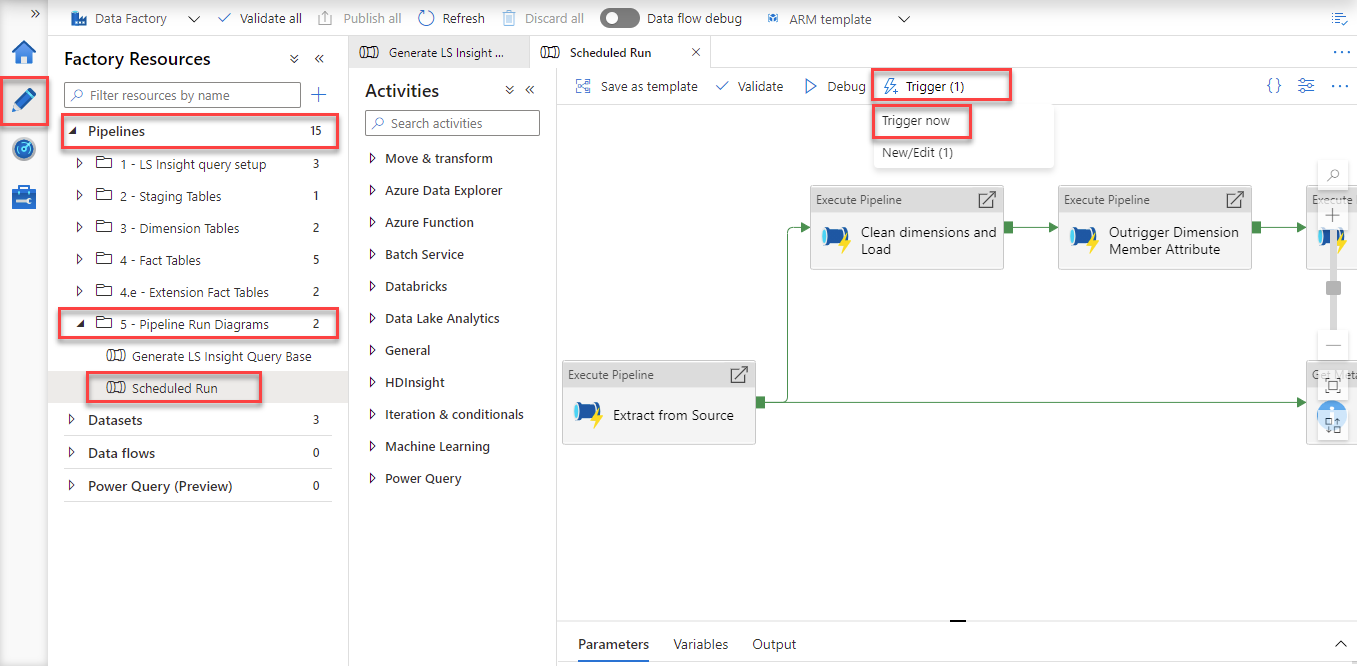Viewport: 1357px width, 666px height.
Task: Expand the 2 - Staging Tables folder
Action: 80,196
